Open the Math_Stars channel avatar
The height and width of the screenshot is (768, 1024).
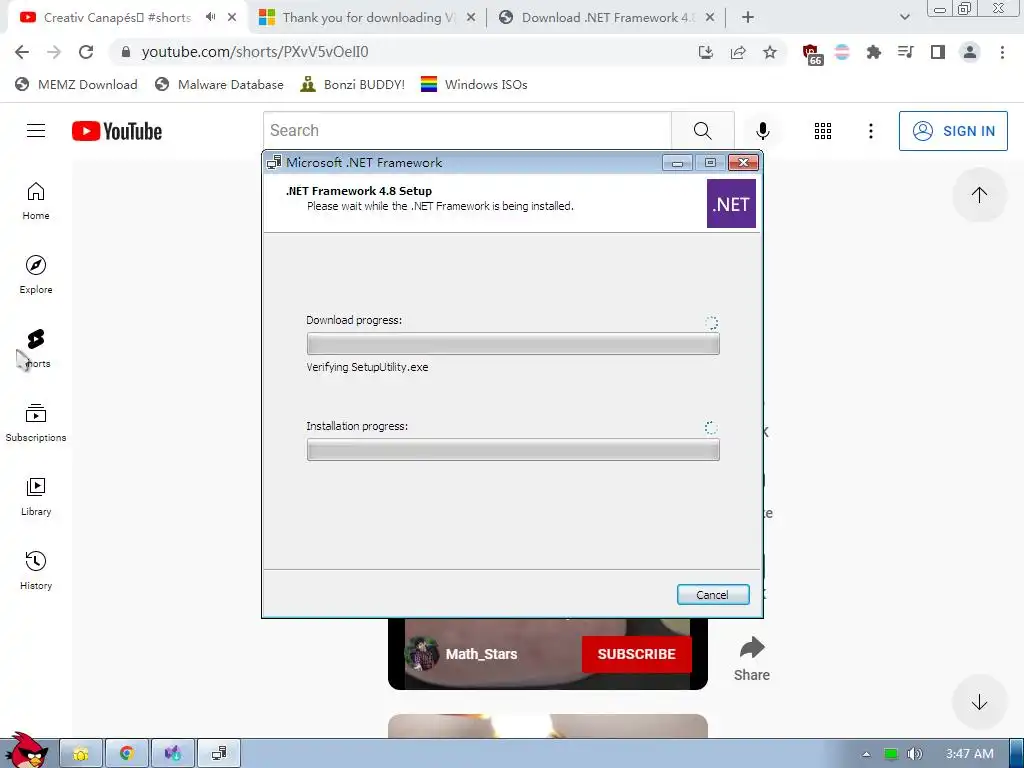click(x=422, y=654)
